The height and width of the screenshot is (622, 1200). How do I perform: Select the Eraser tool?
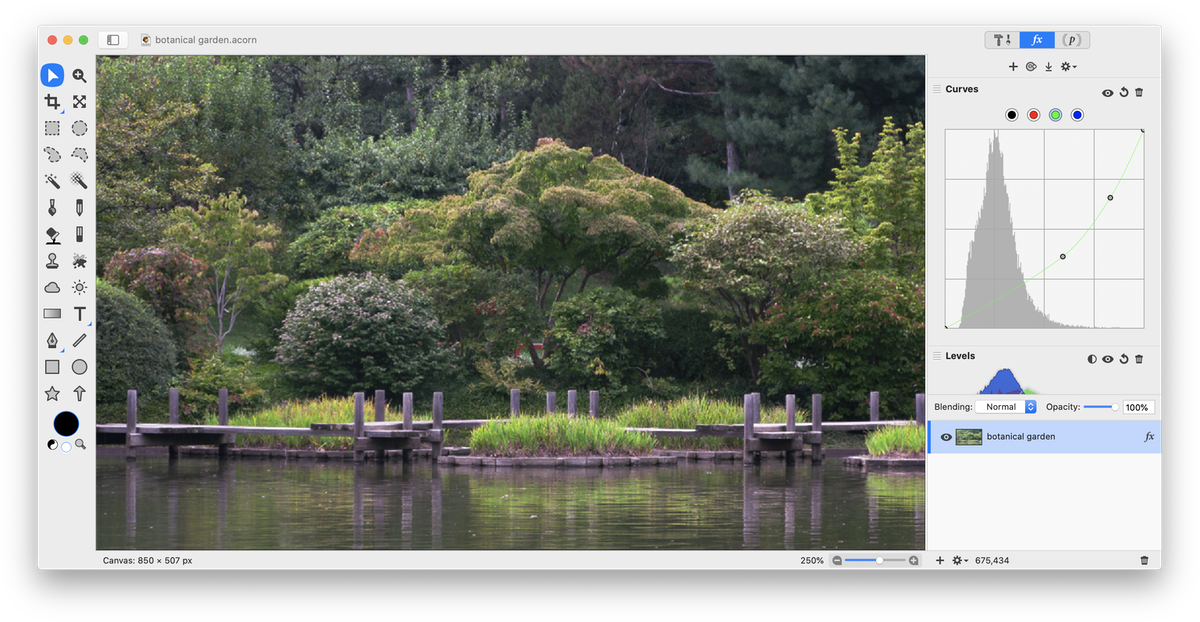[x=79, y=234]
